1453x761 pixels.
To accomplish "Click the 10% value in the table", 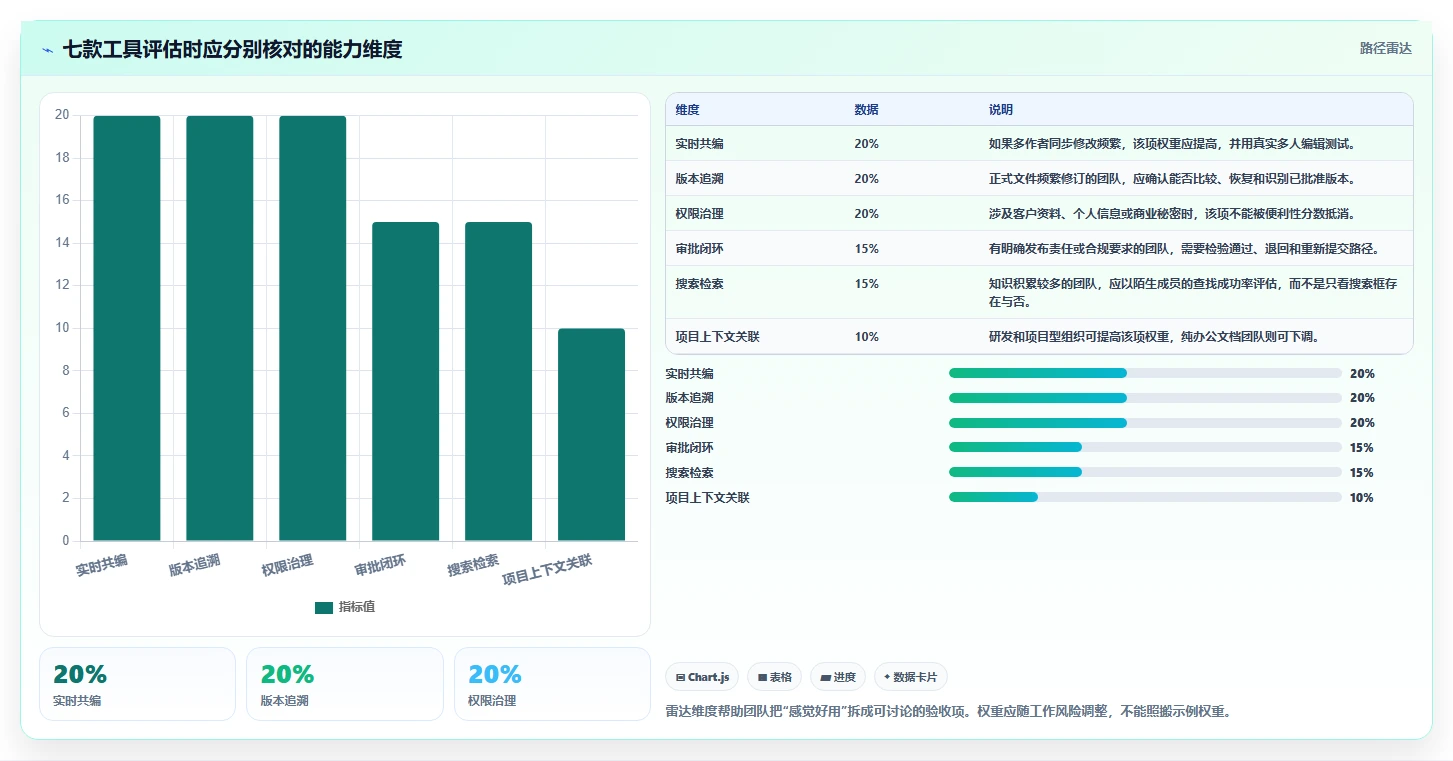I will tap(866, 336).
